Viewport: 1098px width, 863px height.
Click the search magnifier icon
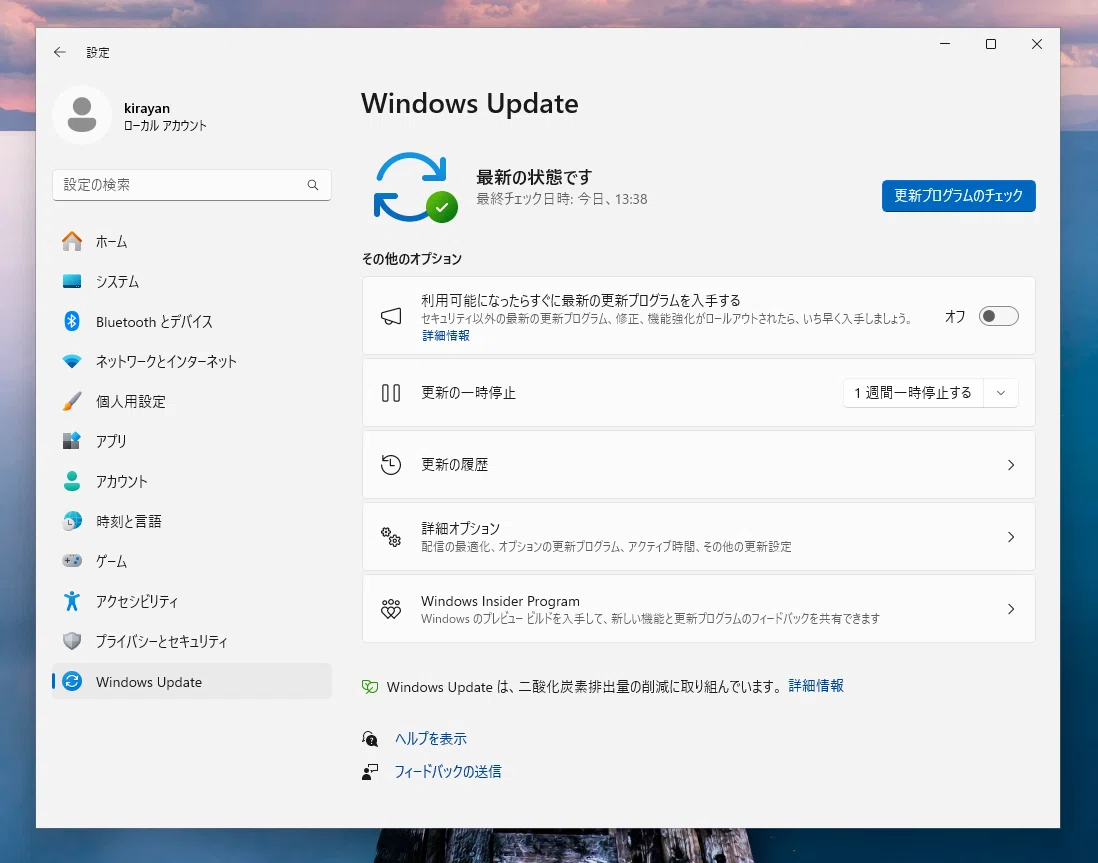coord(313,185)
